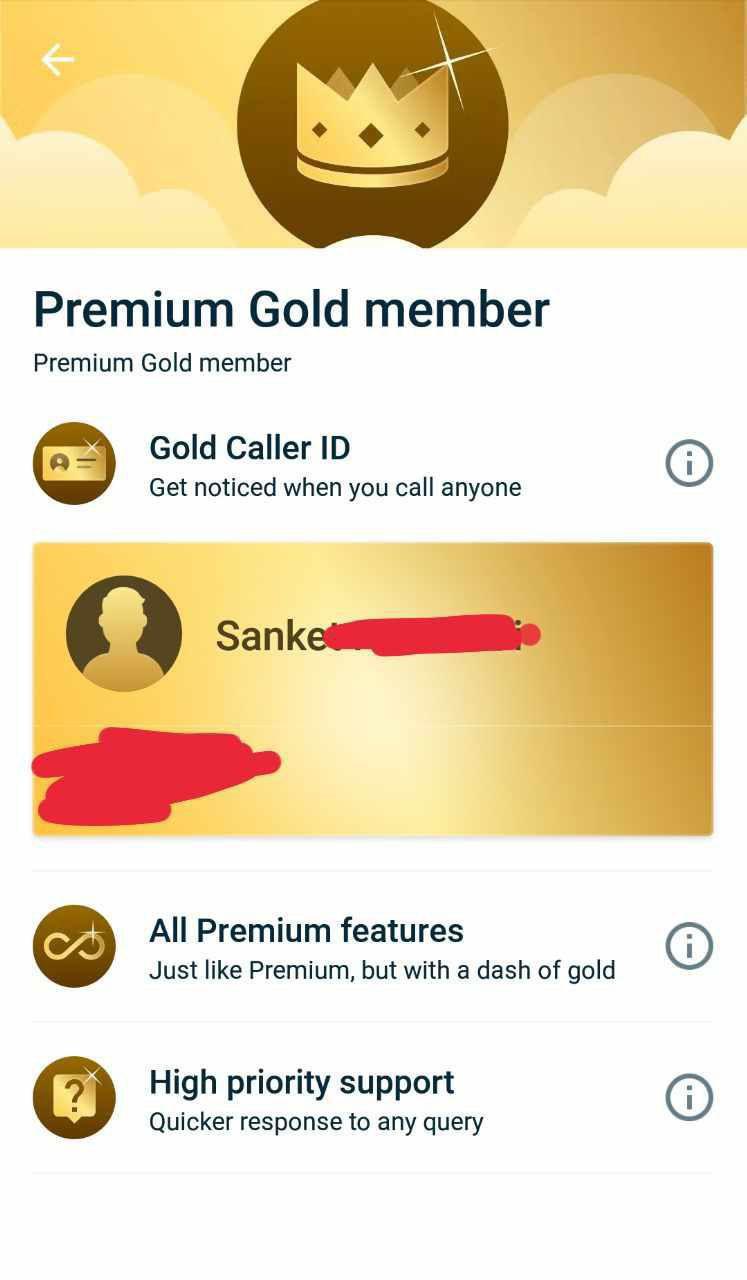The image size is (747, 1280).
Task: Tap the 'Premium Gold member' heading
Action: click(x=291, y=309)
